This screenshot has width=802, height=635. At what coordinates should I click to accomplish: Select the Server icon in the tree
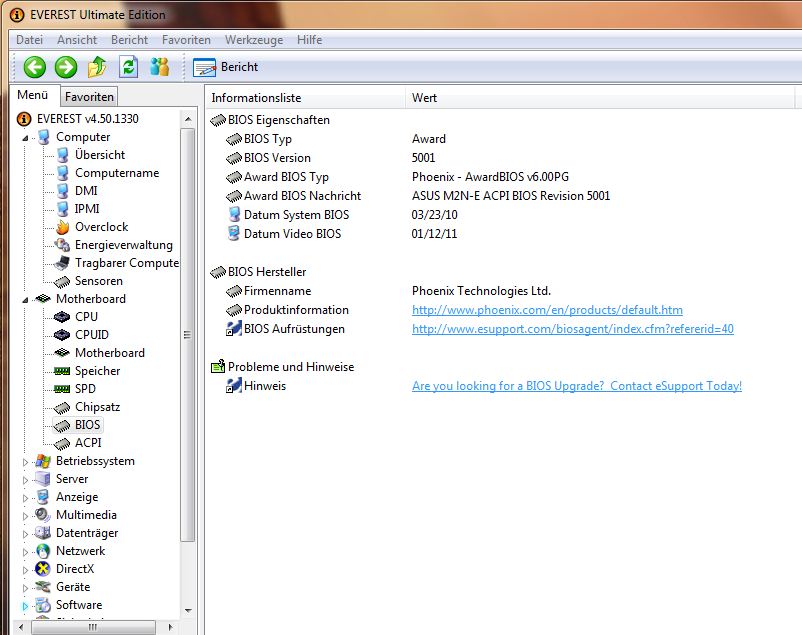tap(43, 479)
